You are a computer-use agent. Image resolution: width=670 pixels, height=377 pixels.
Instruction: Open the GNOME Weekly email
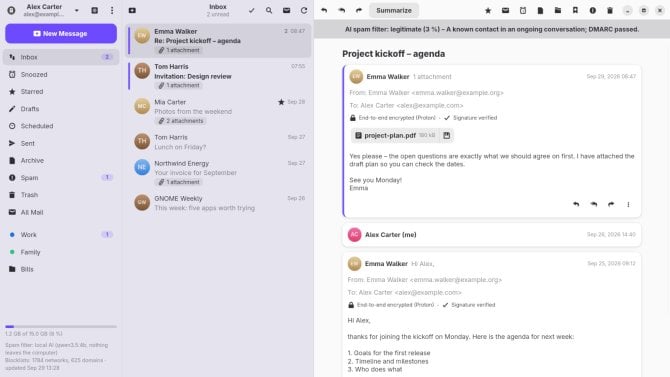tap(219, 203)
